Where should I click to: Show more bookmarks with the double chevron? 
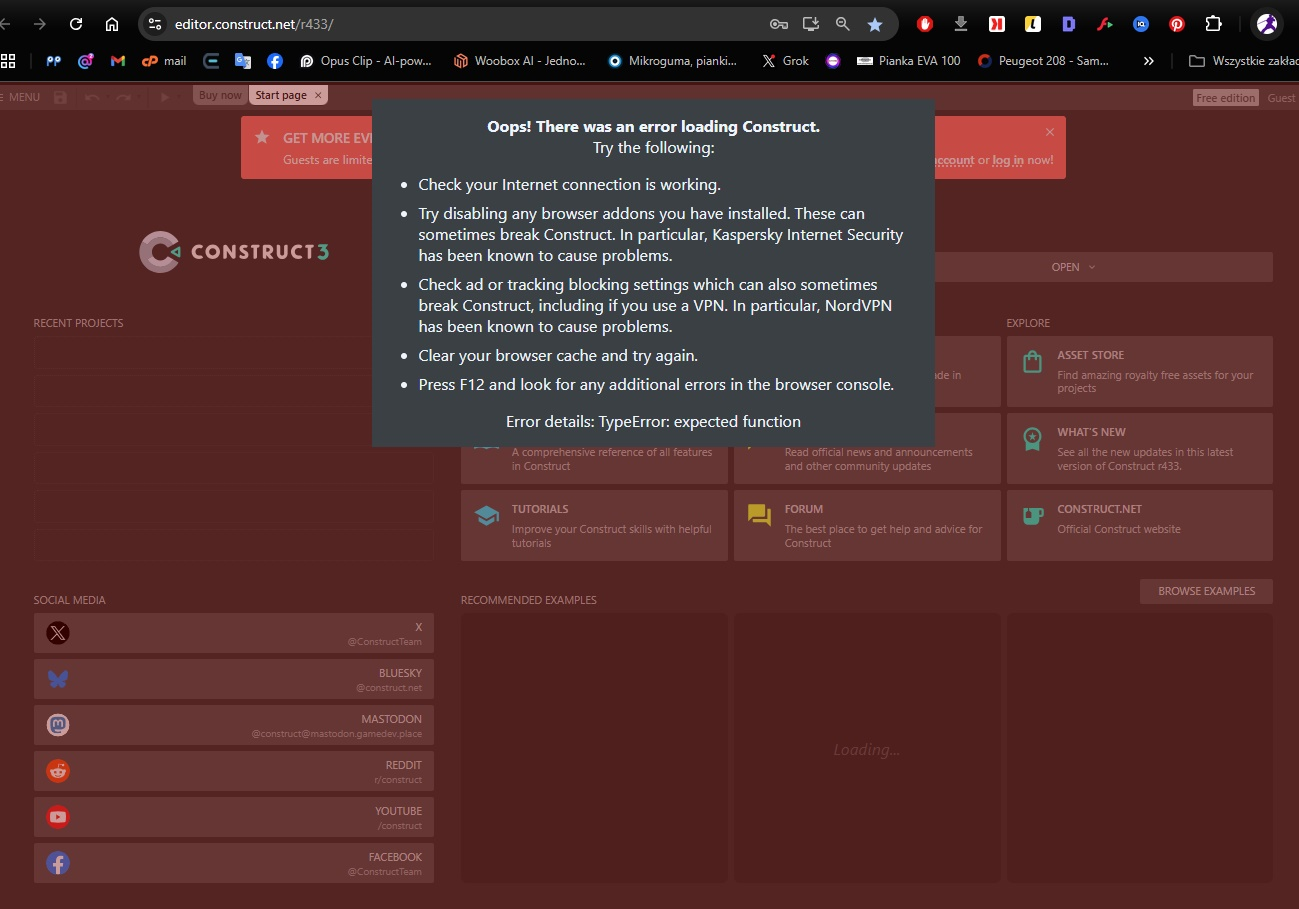[1149, 61]
